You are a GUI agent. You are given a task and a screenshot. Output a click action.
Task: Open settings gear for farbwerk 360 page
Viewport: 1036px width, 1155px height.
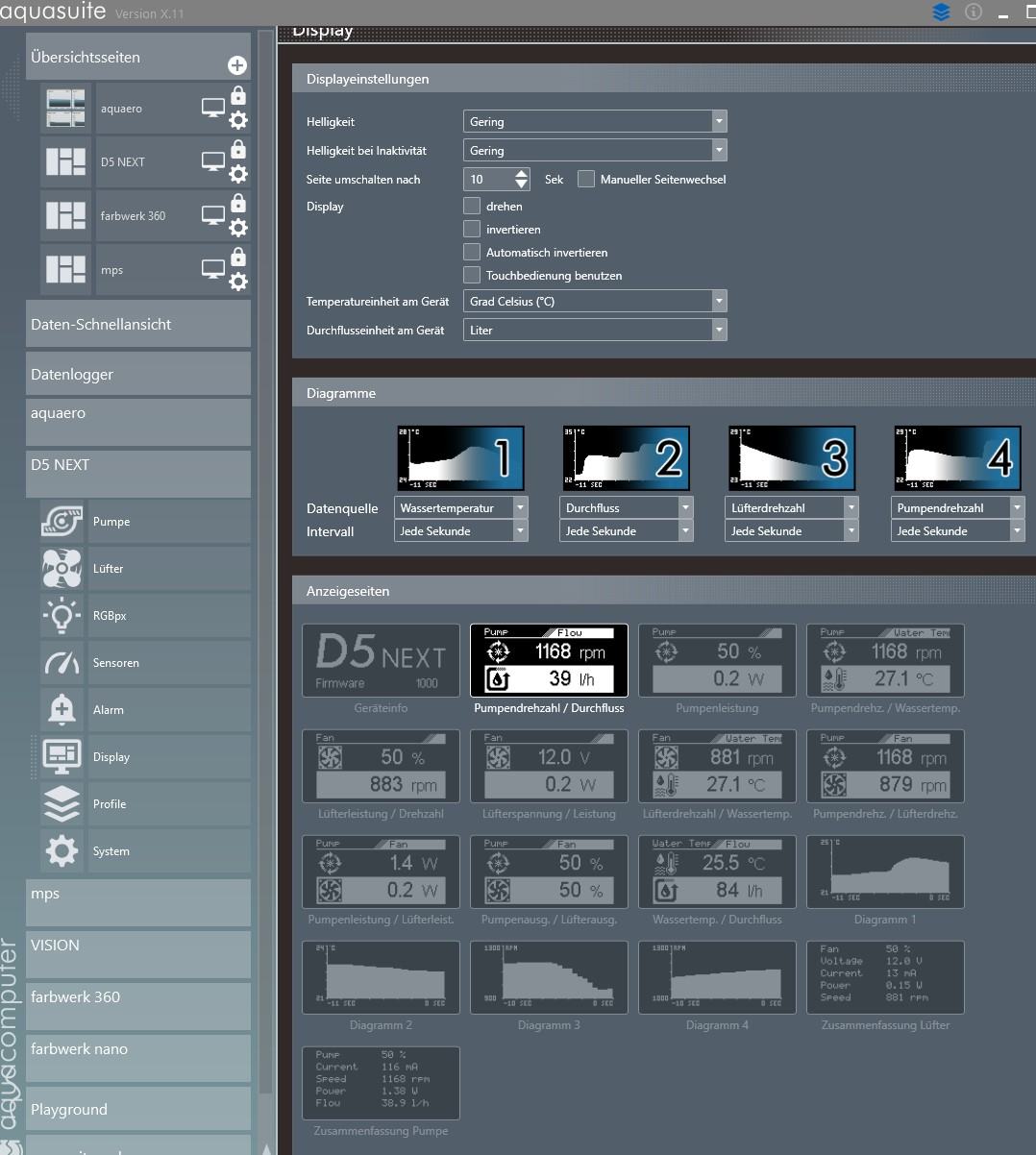[238, 228]
